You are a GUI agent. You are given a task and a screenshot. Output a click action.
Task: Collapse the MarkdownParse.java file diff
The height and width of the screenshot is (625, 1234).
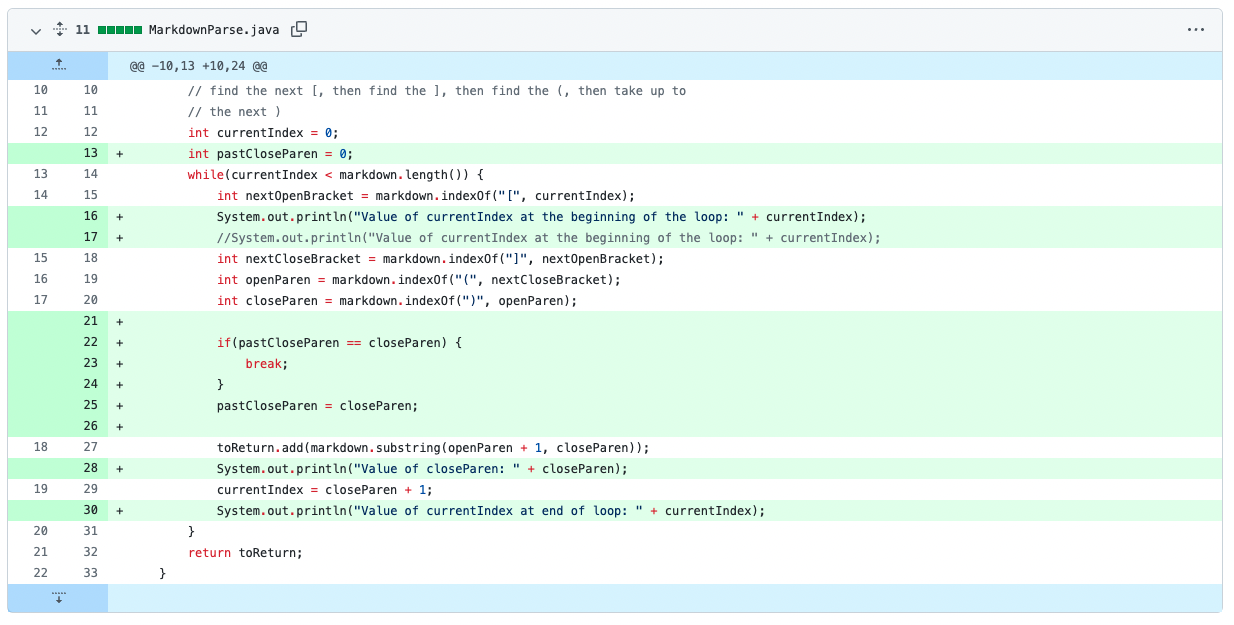point(35,30)
